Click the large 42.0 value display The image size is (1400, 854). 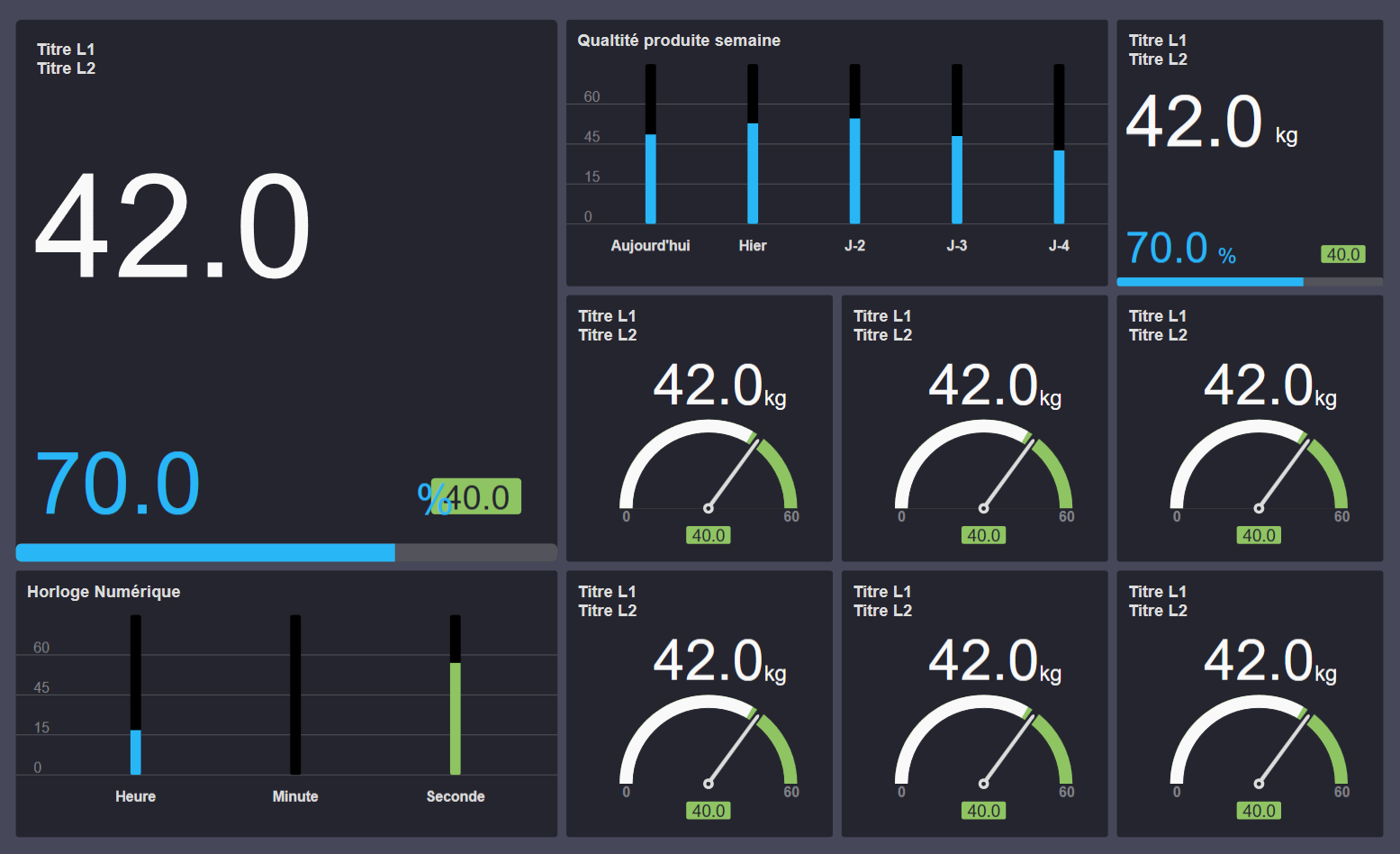click(x=171, y=227)
